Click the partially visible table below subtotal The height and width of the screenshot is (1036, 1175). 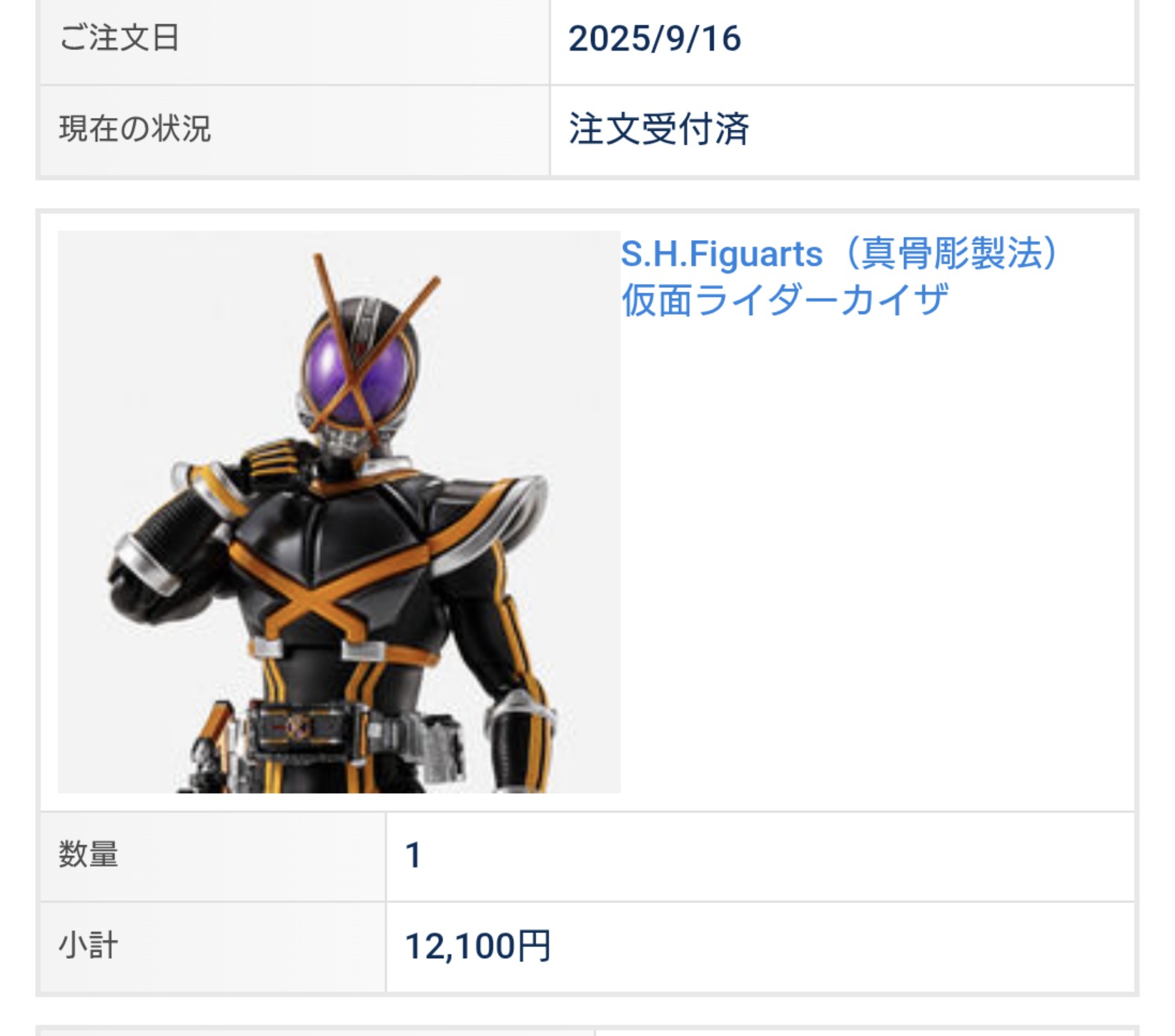click(587, 1031)
